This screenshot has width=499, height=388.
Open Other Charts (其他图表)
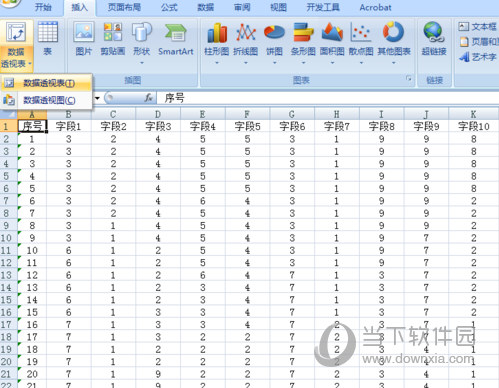pyautogui.click(x=394, y=38)
